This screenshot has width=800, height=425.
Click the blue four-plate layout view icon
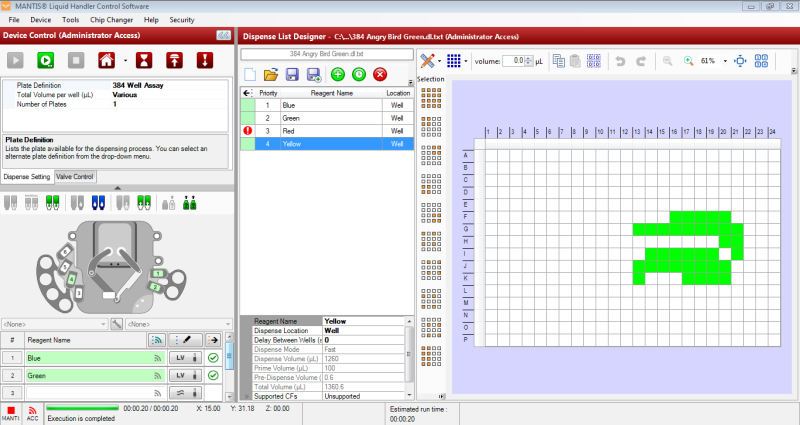pos(761,61)
